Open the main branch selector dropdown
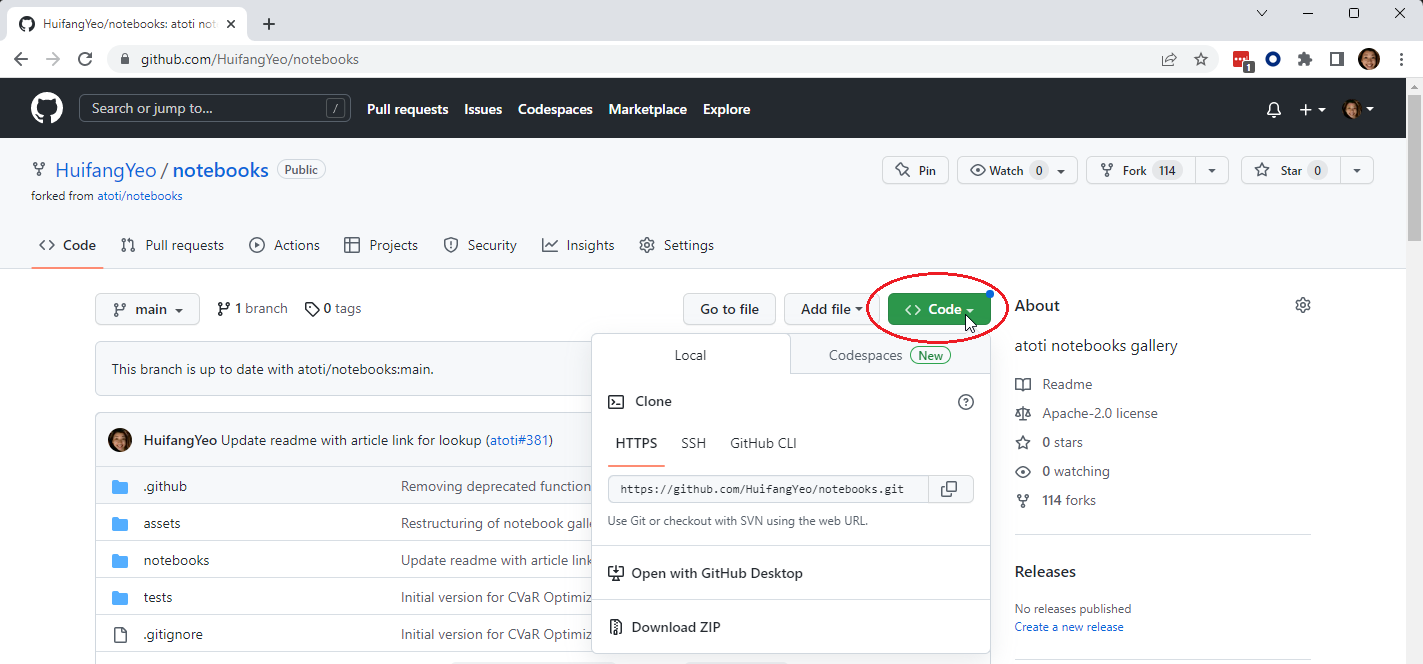Image resolution: width=1423 pixels, height=664 pixels. 147,309
